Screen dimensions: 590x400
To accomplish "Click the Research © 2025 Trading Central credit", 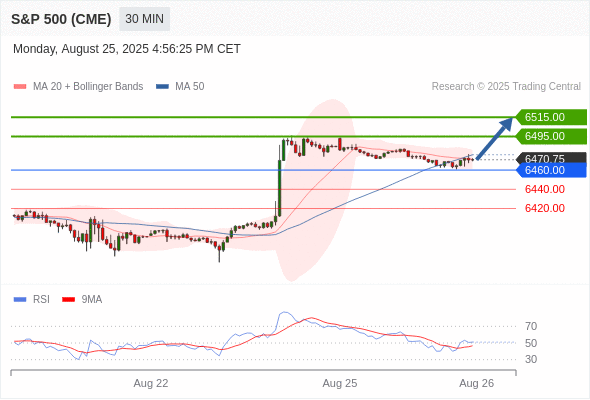I will pyautogui.click(x=506, y=87).
